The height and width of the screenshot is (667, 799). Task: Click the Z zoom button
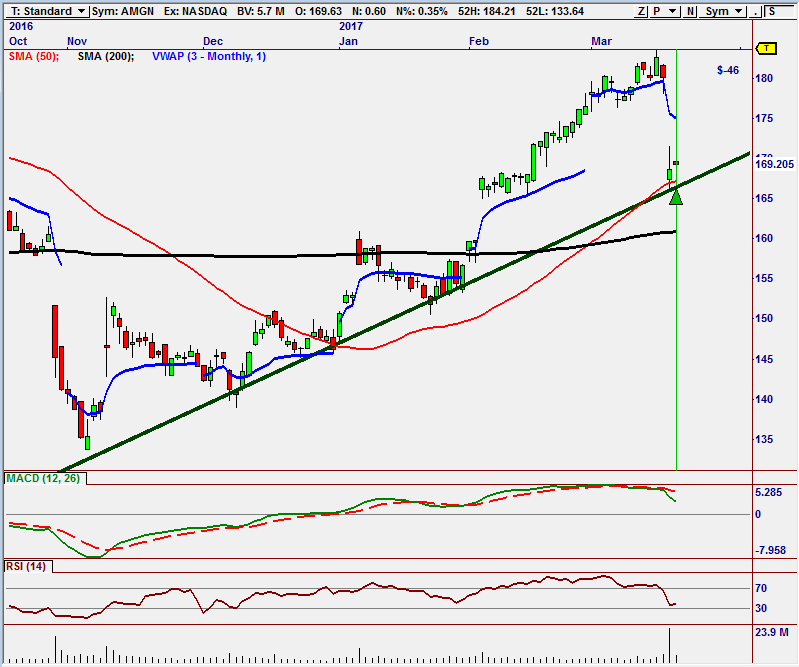click(641, 11)
